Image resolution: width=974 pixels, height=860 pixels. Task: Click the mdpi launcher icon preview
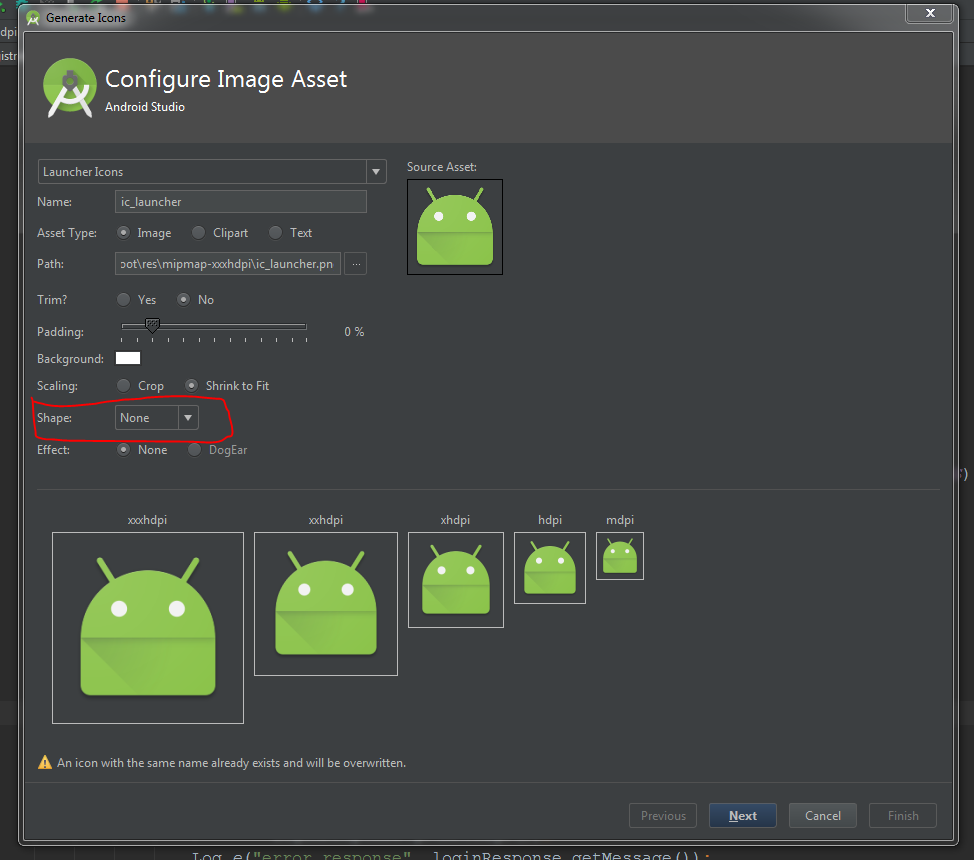(619, 555)
